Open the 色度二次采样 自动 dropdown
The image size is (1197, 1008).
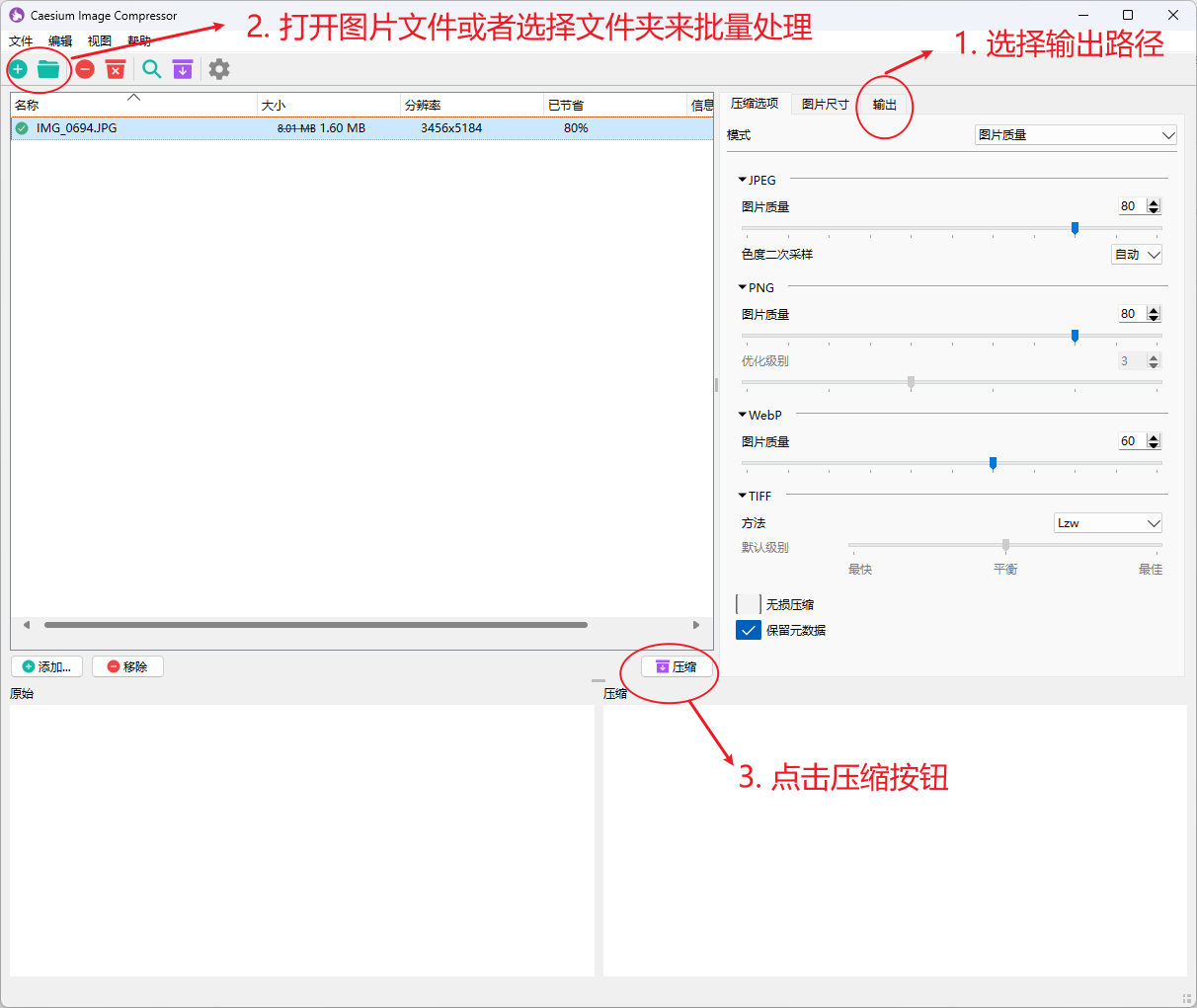(x=1137, y=255)
